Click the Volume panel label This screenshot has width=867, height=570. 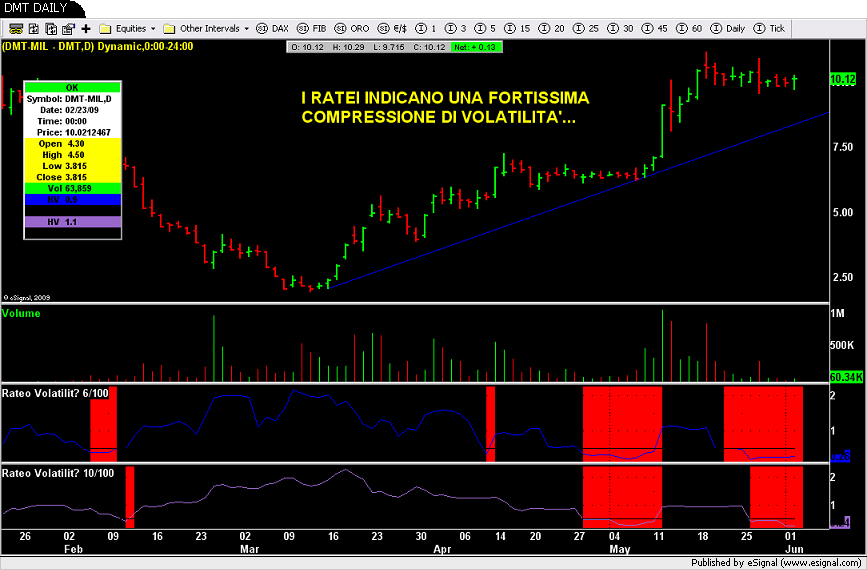pos(22,313)
